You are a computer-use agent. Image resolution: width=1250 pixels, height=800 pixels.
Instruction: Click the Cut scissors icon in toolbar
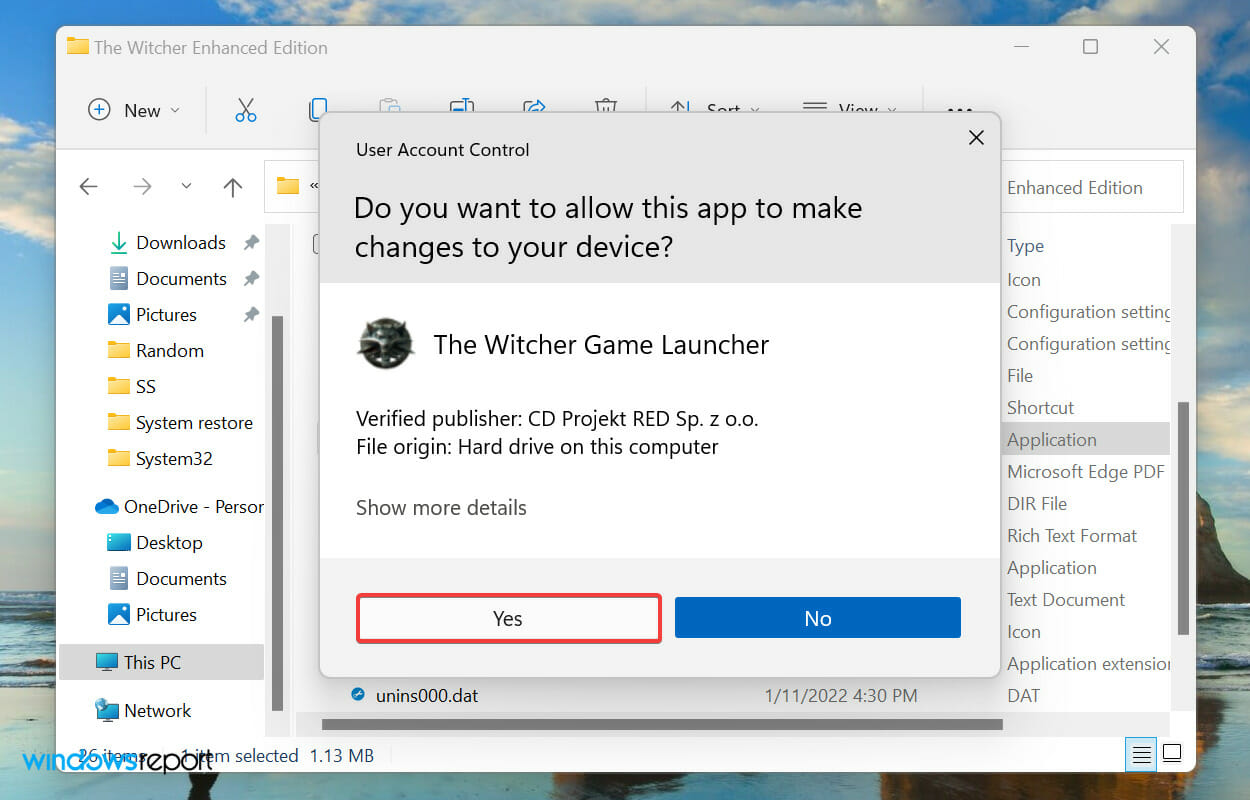pos(246,110)
